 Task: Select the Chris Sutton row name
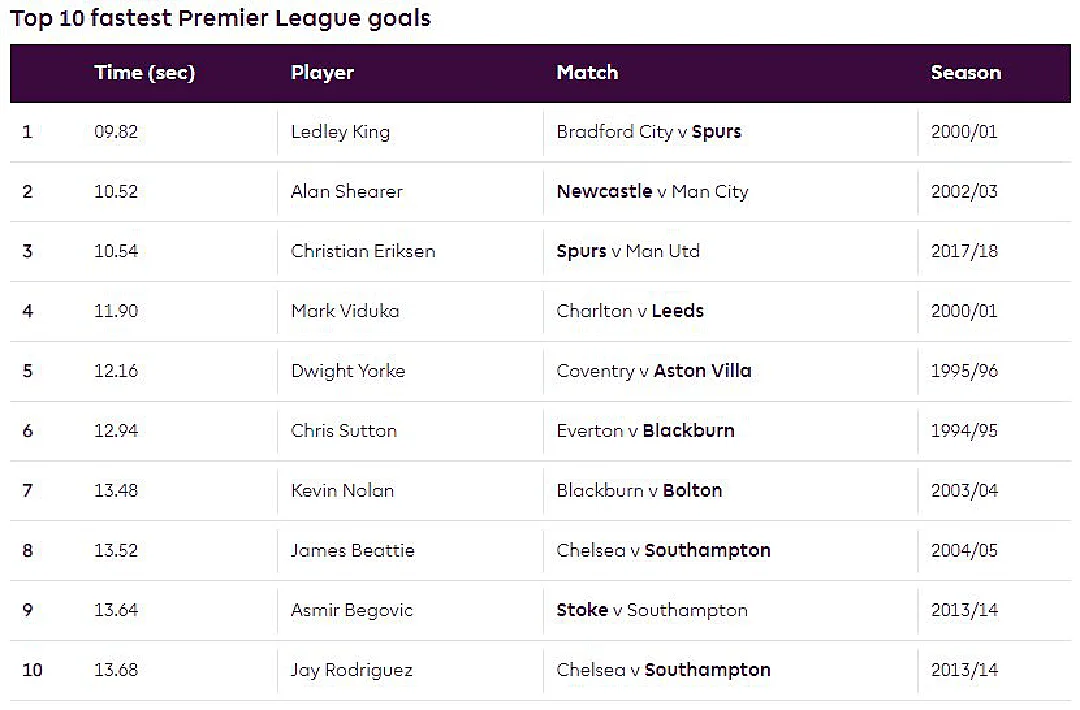pyautogui.click(x=344, y=430)
